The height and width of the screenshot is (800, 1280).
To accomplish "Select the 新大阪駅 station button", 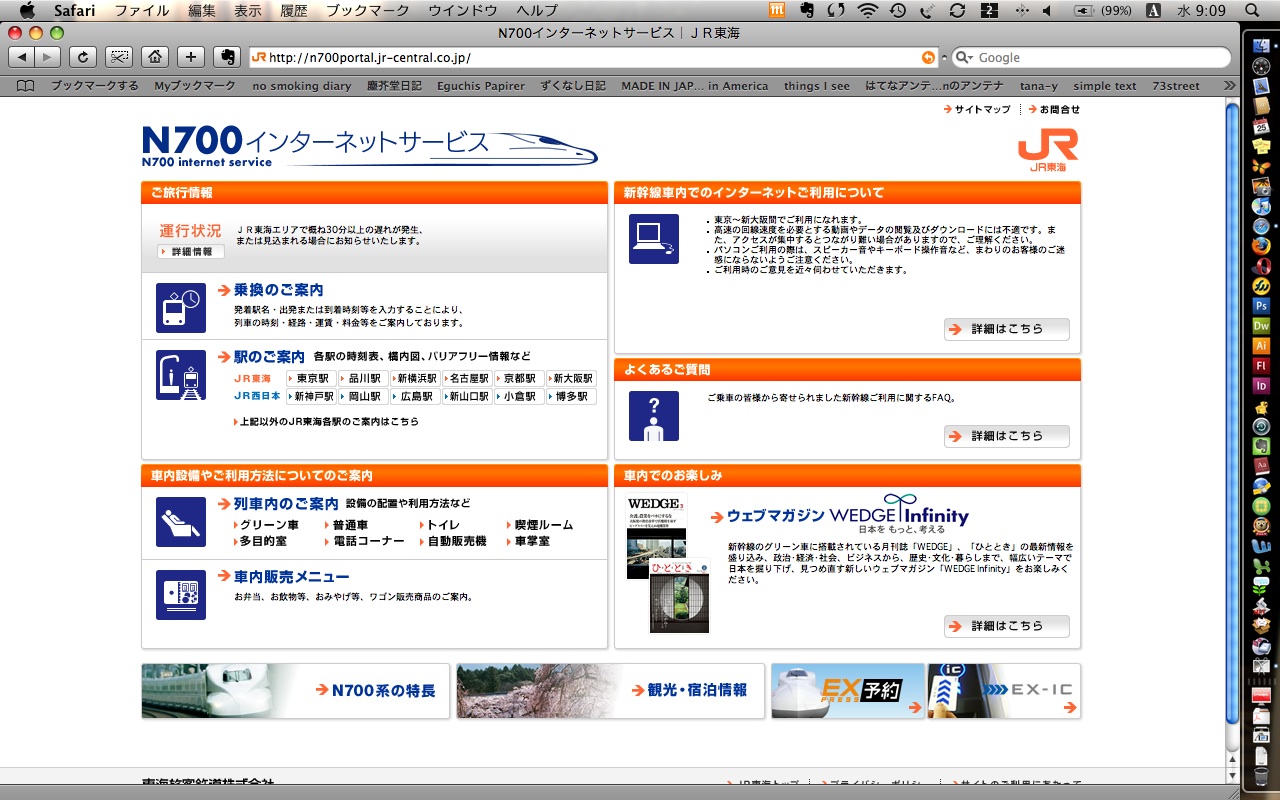I will click(x=572, y=379).
